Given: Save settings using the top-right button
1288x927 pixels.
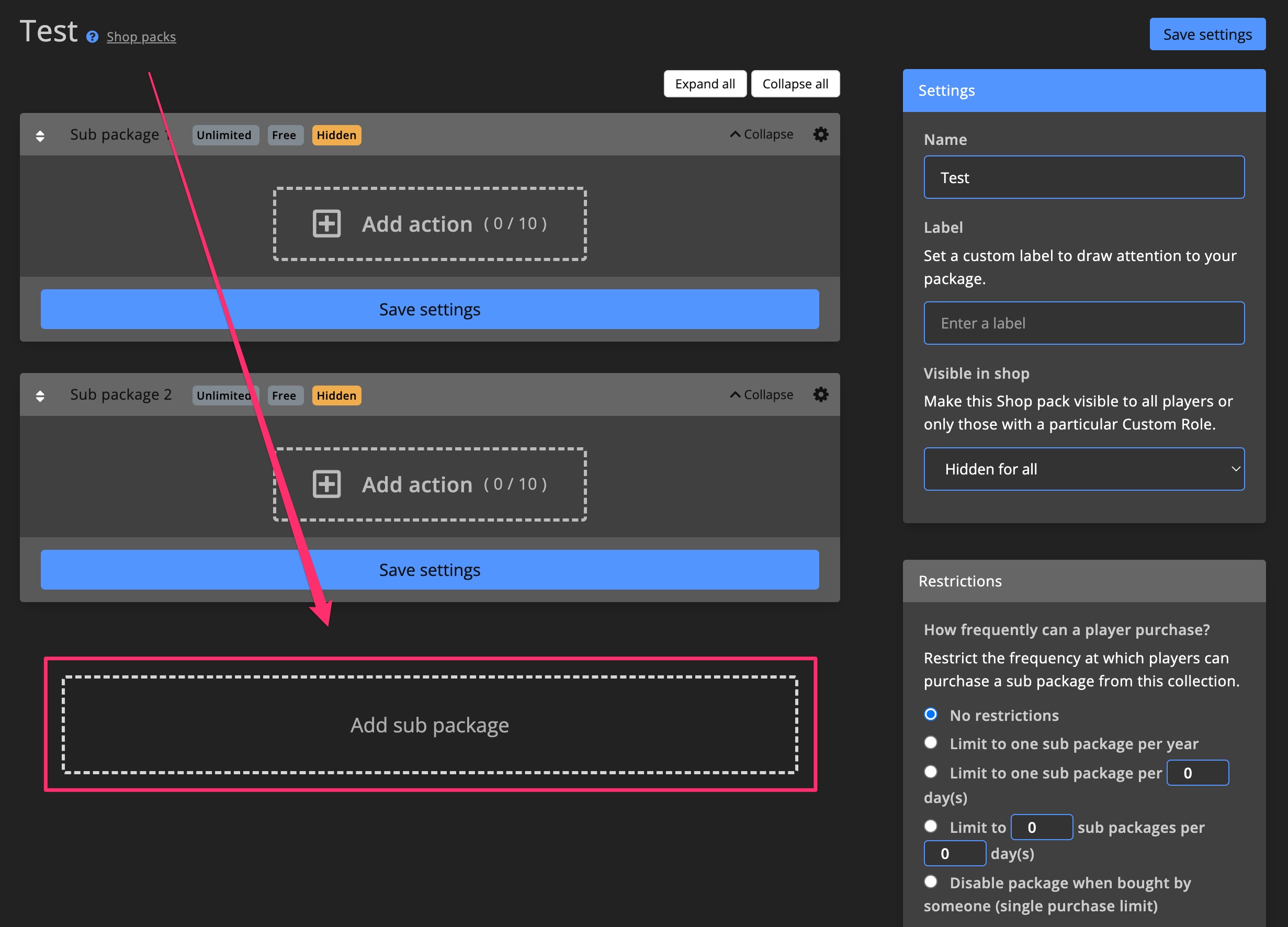Looking at the screenshot, I should coord(1207,34).
